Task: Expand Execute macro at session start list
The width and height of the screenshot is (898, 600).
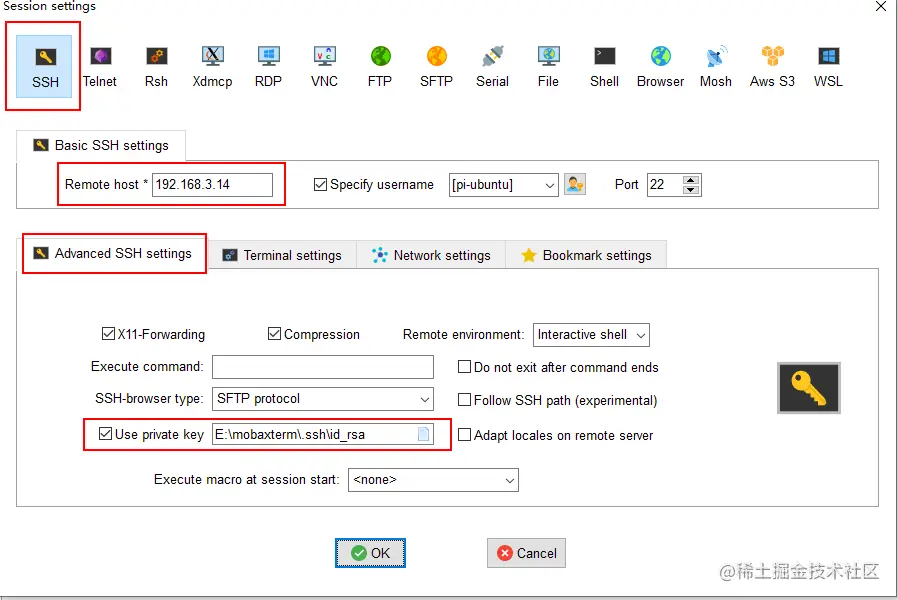Action: pos(510,480)
